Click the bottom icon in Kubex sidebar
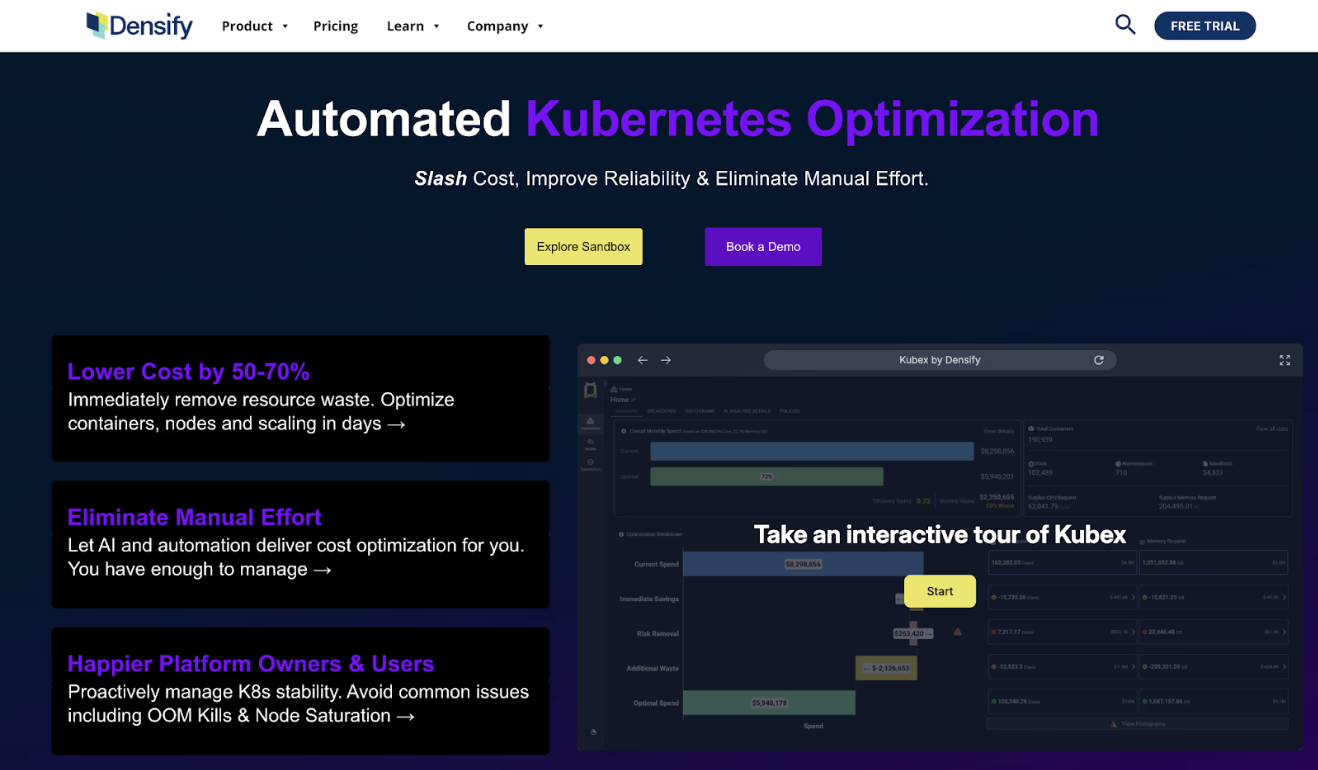The image size is (1318, 770). [x=593, y=732]
